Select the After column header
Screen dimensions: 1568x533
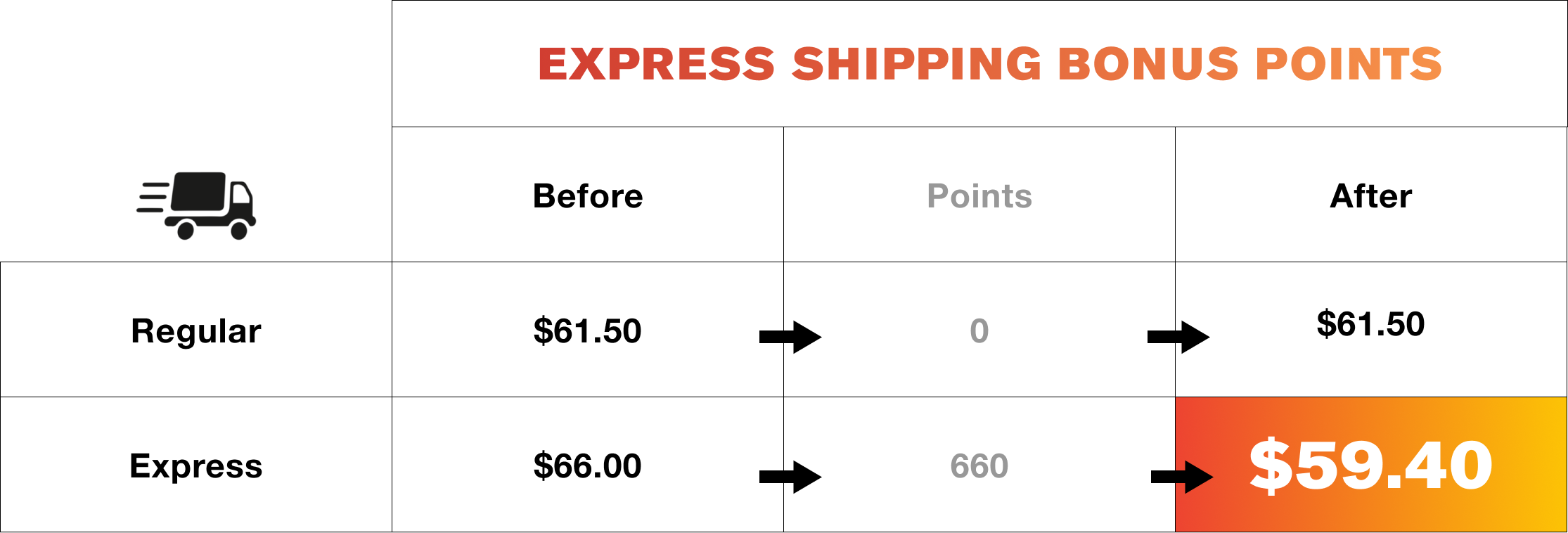click(1371, 196)
